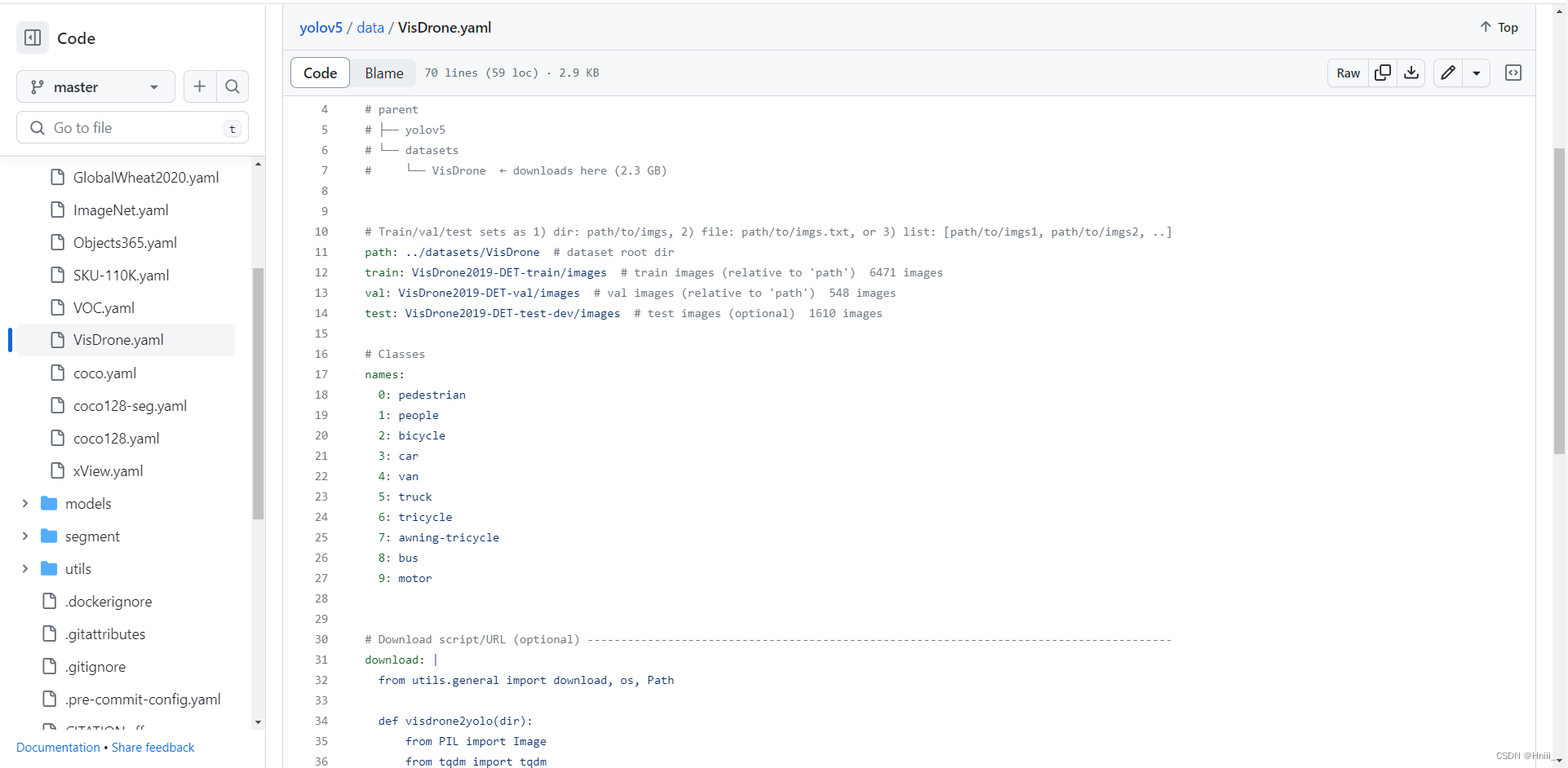
Task: Collapse the file tree side panel icon
Action: click(x=33, y=38)
